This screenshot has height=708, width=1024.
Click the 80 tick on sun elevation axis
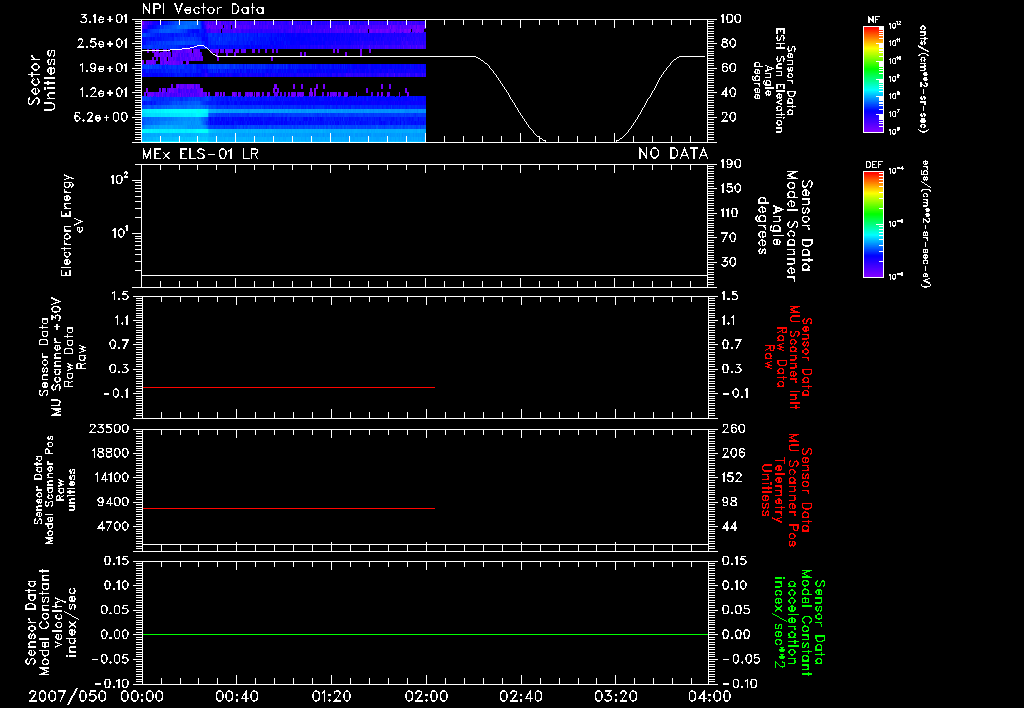(728, 44)
